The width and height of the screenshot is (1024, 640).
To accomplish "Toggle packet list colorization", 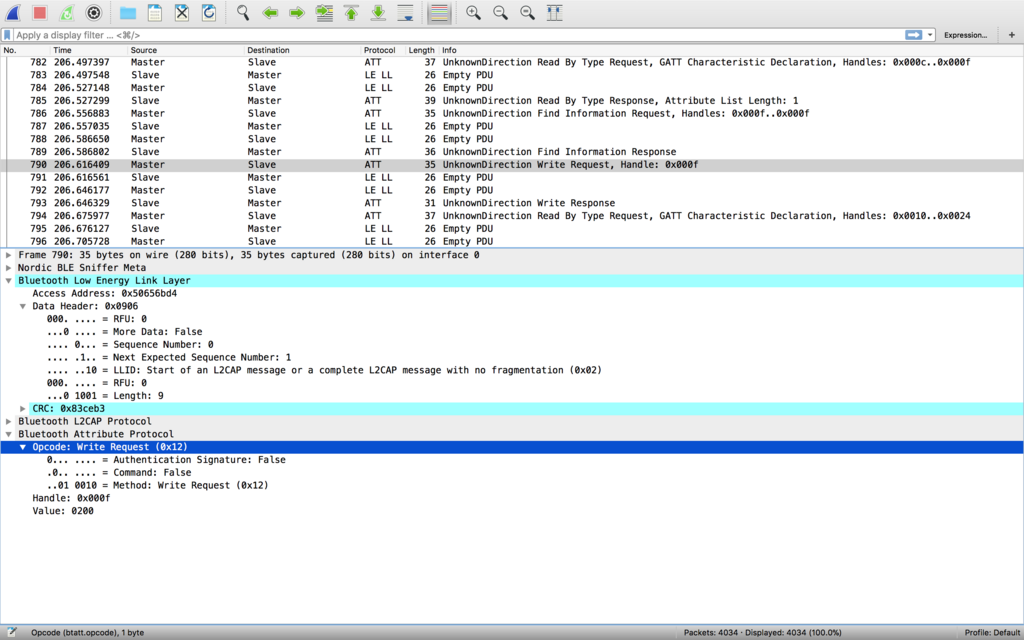I will 440,12.
